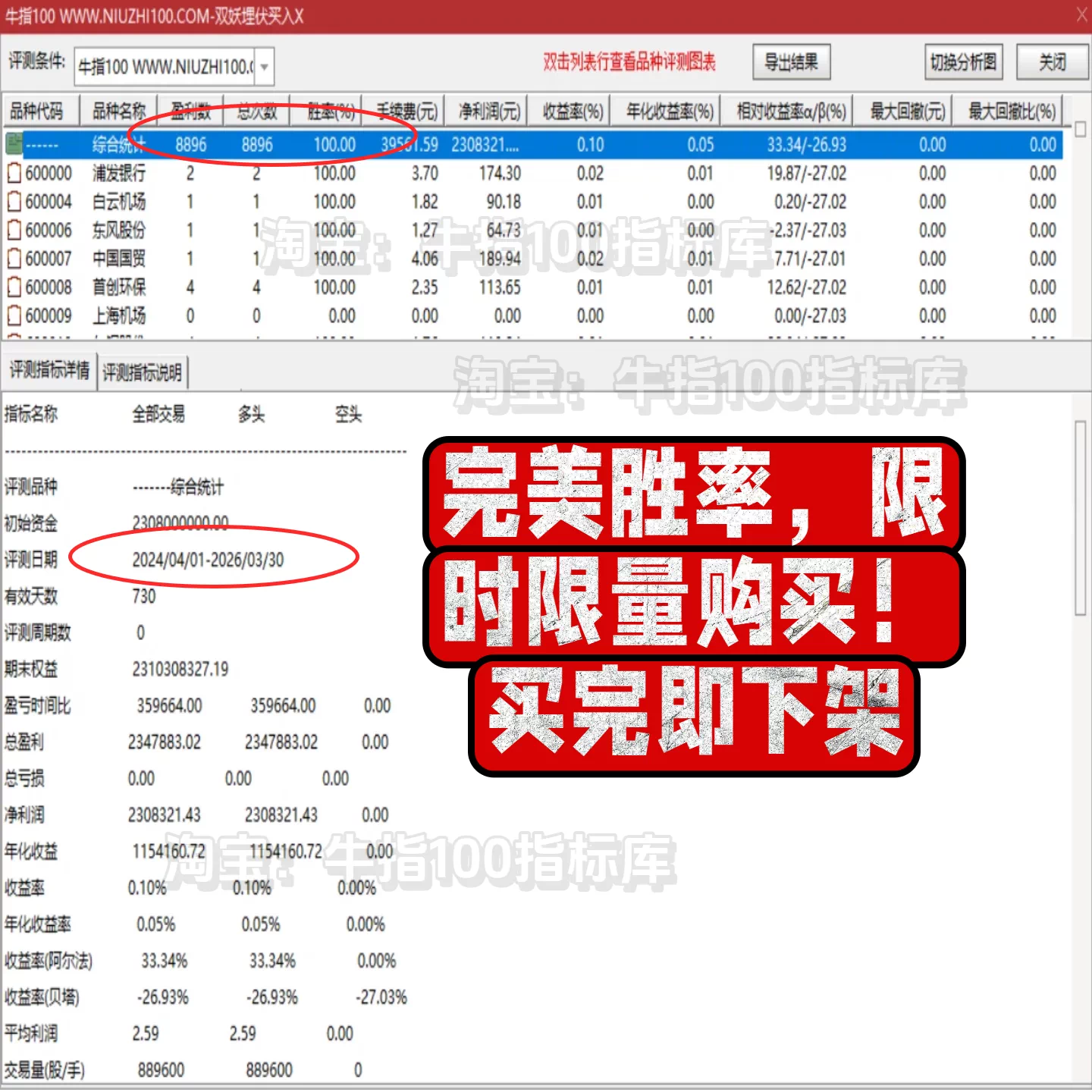Click the 综合统计 row icon
The image size is (1092, 1092).
point(14,144)
